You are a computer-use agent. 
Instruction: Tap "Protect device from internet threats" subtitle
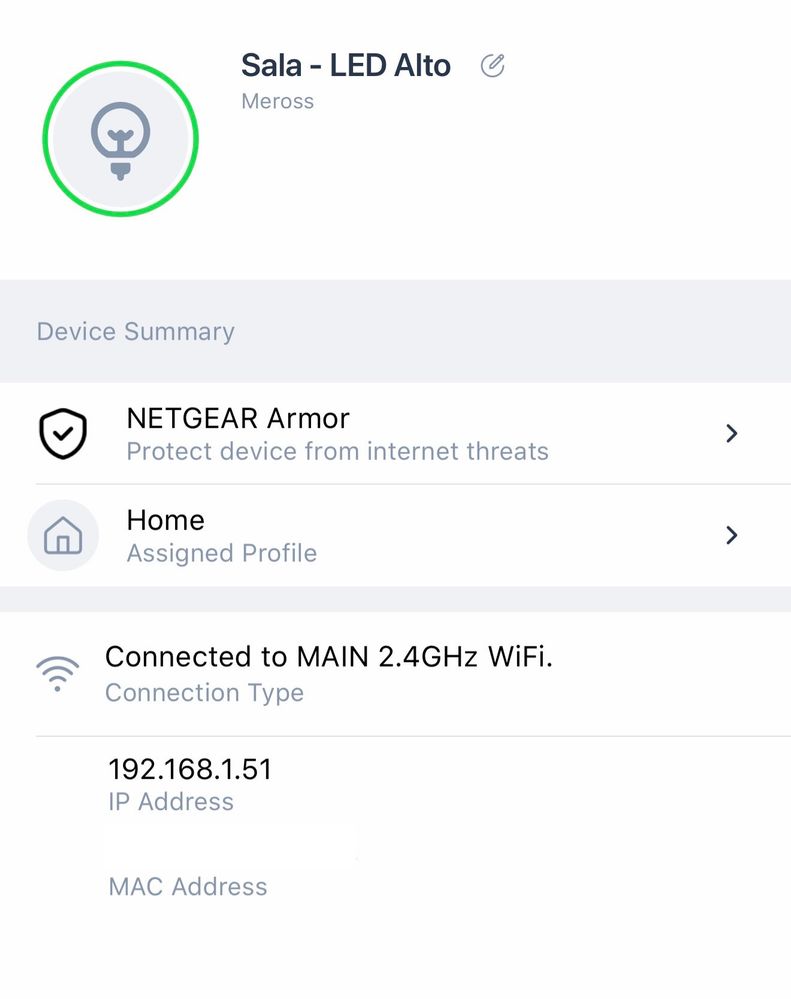[x=338, y=451]
